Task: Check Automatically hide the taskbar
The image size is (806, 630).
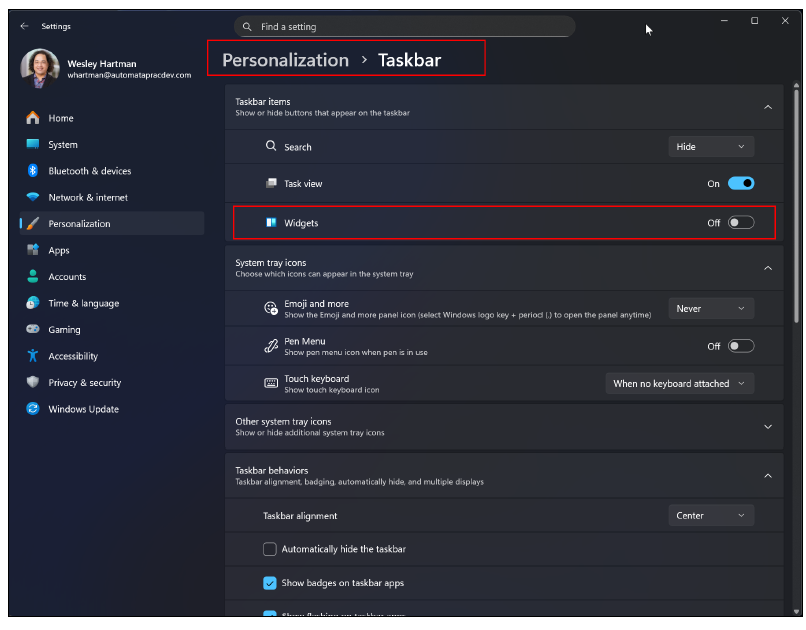Action: pos(270,549)
